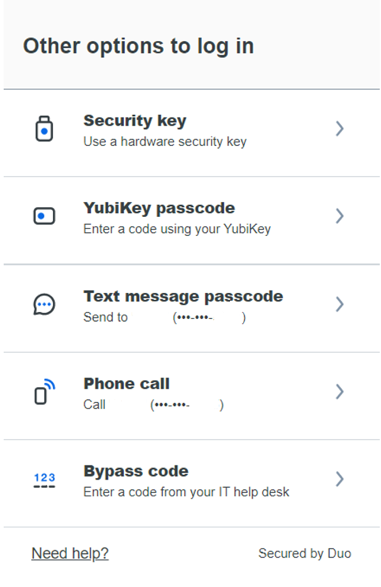Choose Text message passcode option title
This screenshot has height=587, width=381.
click(183, 296)
